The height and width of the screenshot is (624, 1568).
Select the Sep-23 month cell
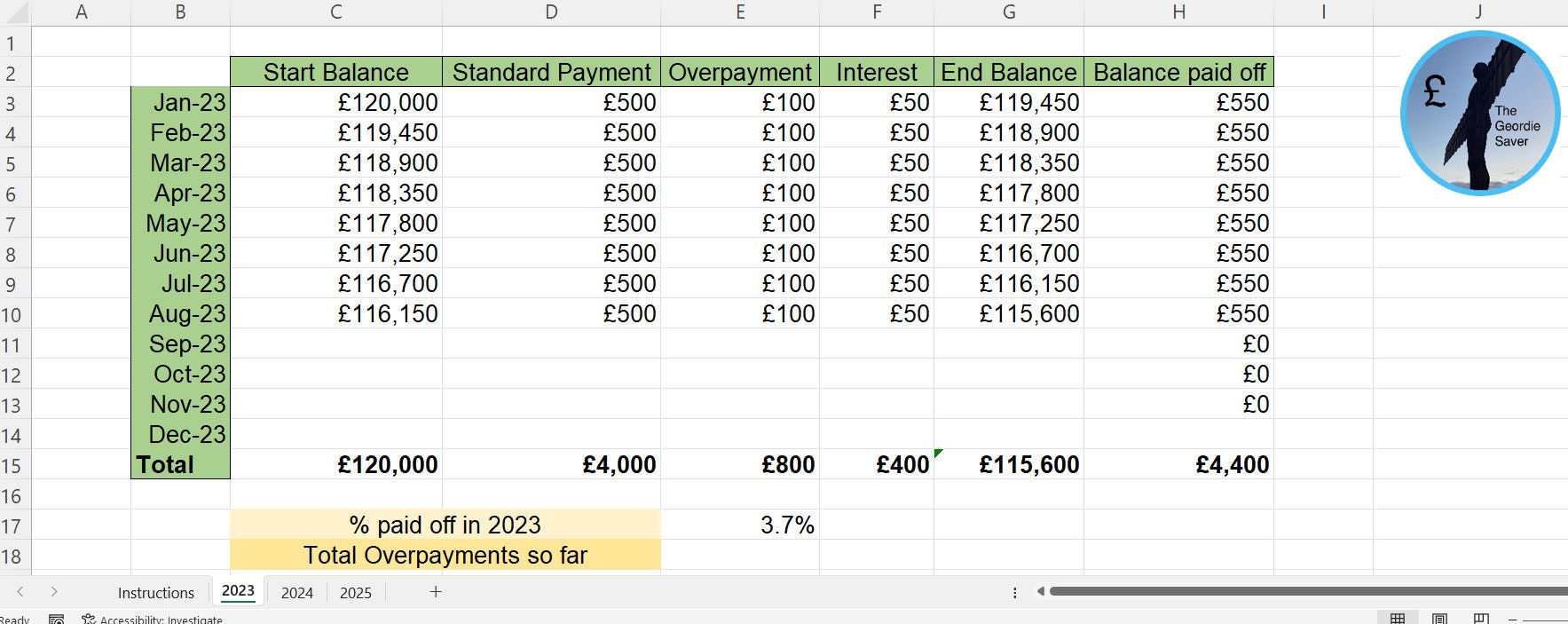(180, 344)
